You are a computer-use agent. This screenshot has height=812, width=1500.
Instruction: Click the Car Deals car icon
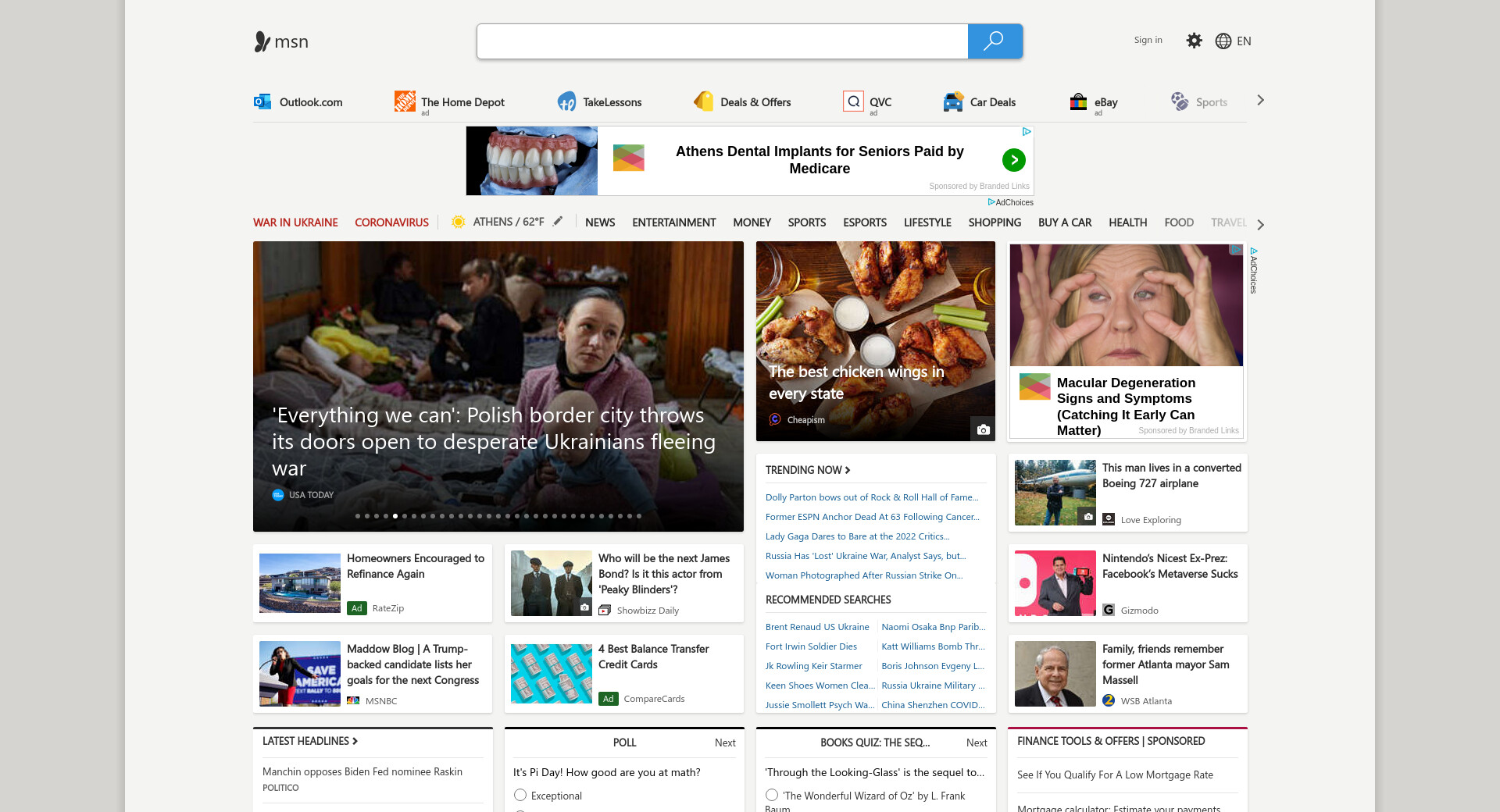(x=953, y=101)
